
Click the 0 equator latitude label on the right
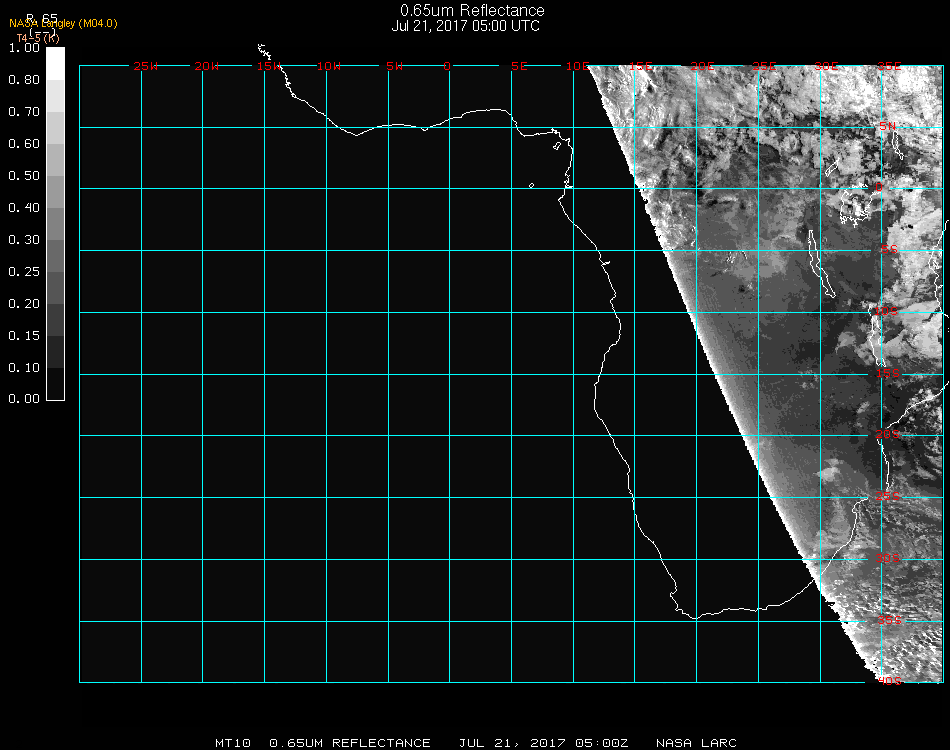coord(879,187)
